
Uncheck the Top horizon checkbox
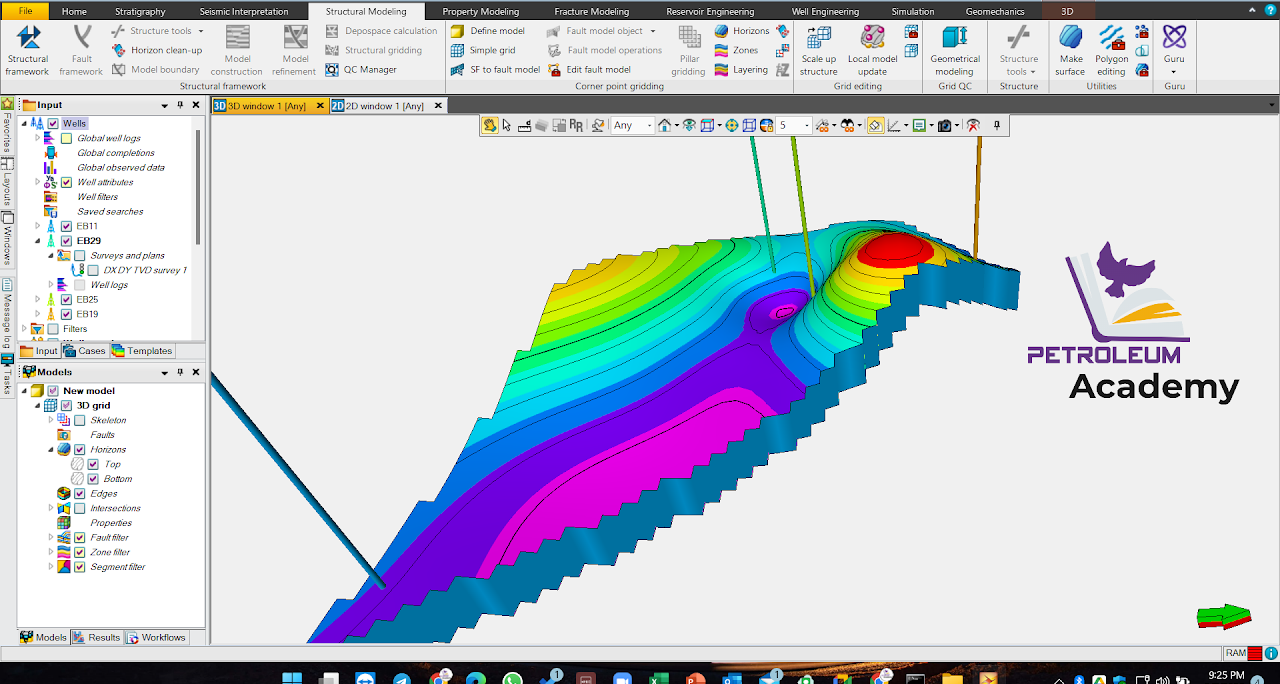pyautogui.click(x=93, y=464)
